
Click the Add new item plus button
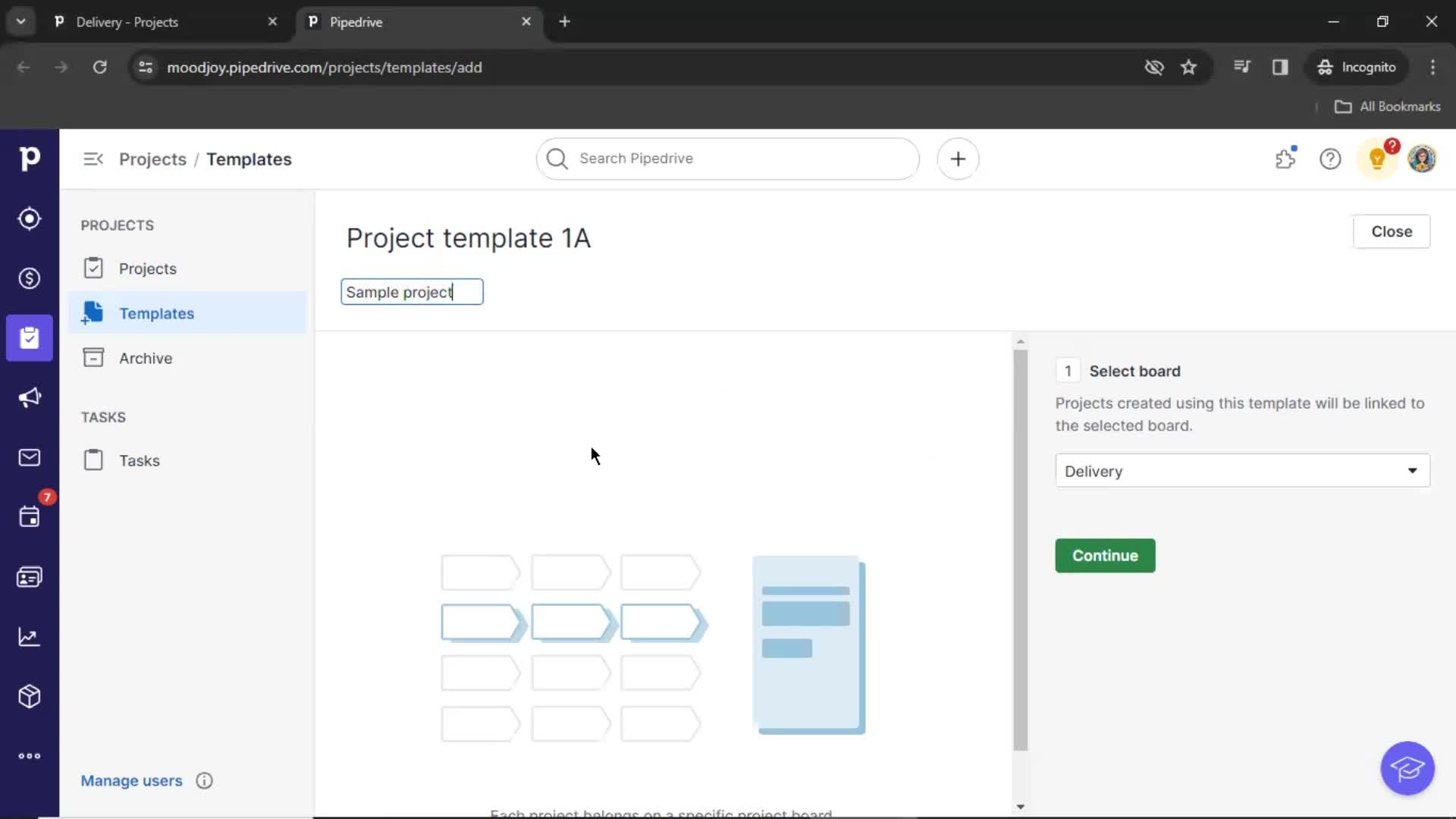[958, 159]
